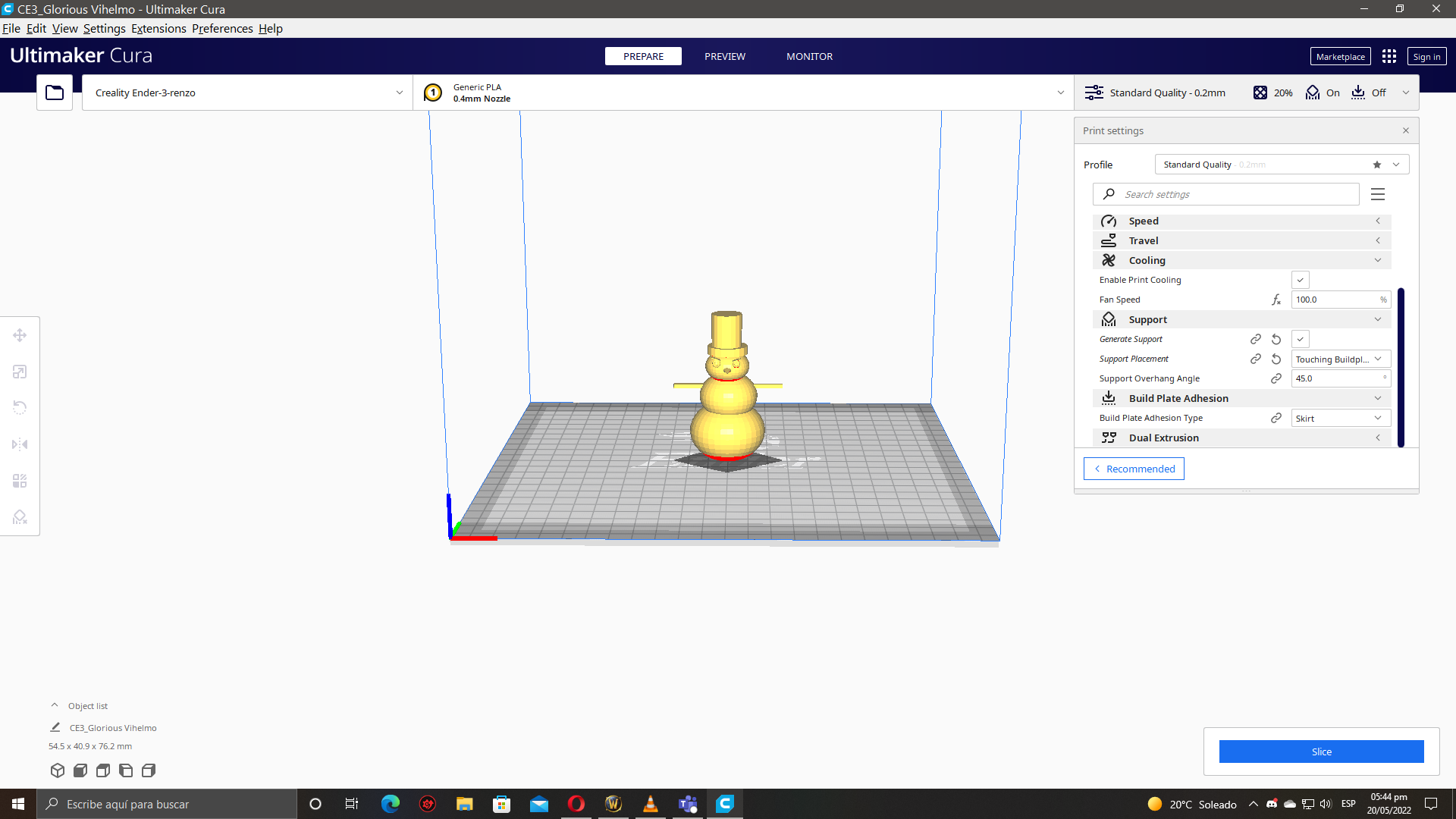1456x819 pixels.
Task: Click the Sign in button
Action: [1426, 56]
